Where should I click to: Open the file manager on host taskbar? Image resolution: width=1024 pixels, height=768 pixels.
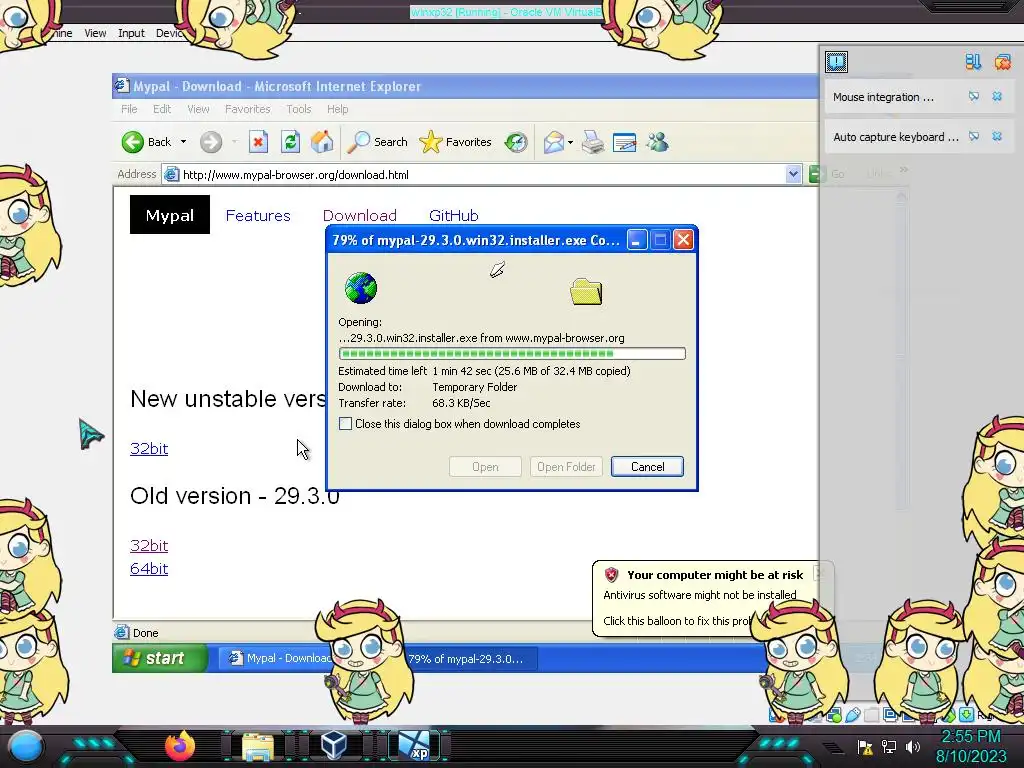click(x=258, y=747)
